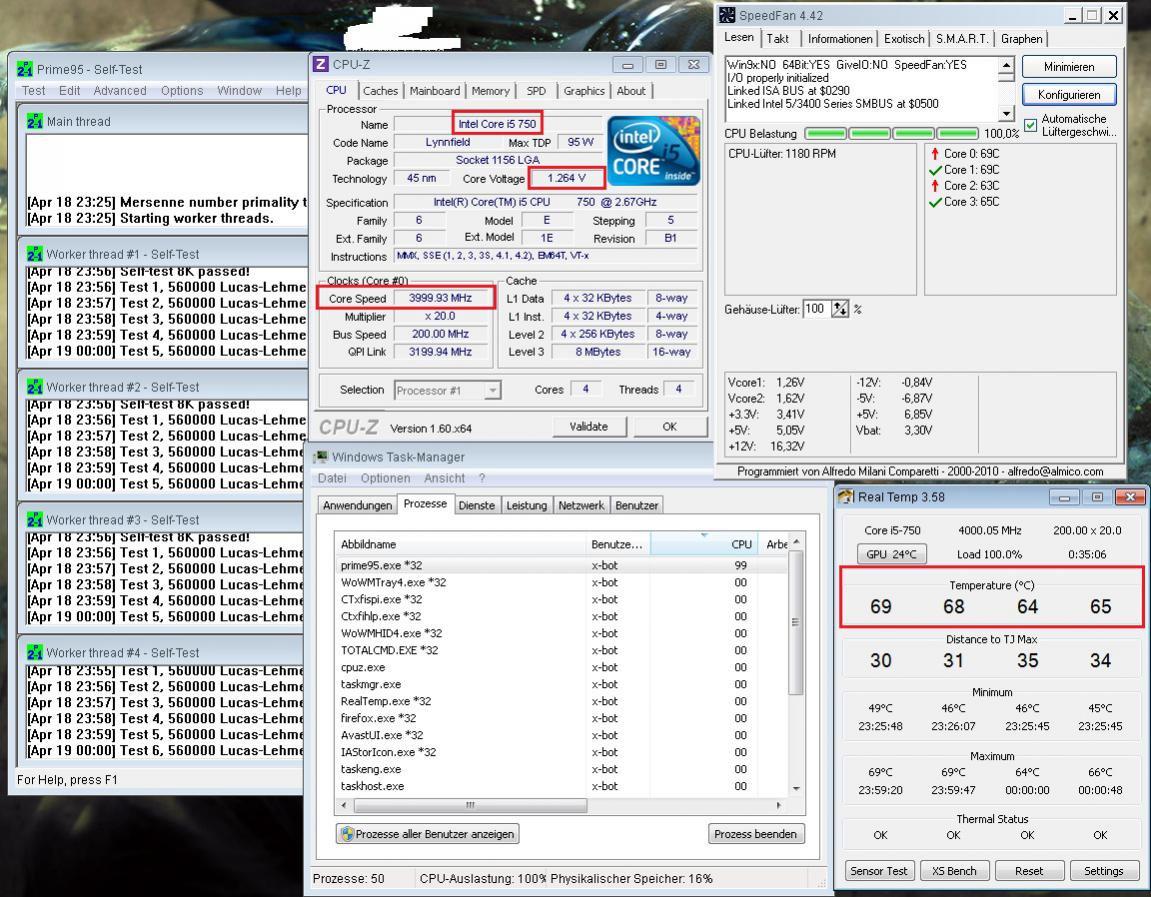Image resolution: width=1151 pixels, height=897 pixels.
Task: Select the prime95.exe *32 process row
Action: point(561,565)
